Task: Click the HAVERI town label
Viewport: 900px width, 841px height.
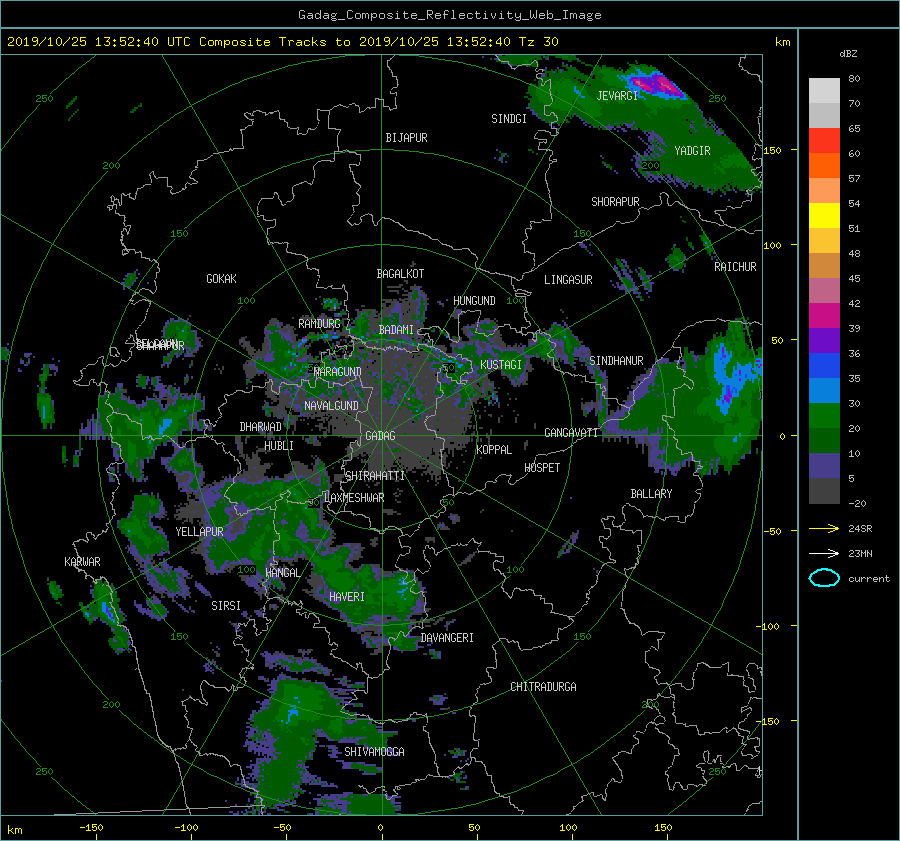Action: pos(347,597)
